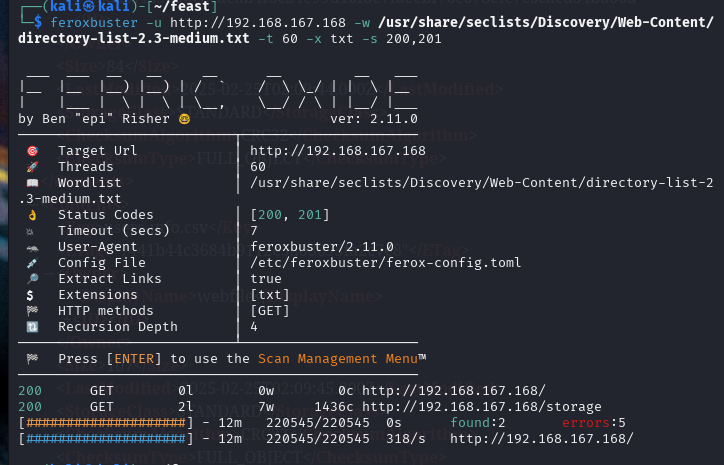Screen dimensions: 724x465
Task: Click the [GET] HTTP methods value
Action: (x=270, y=311)
